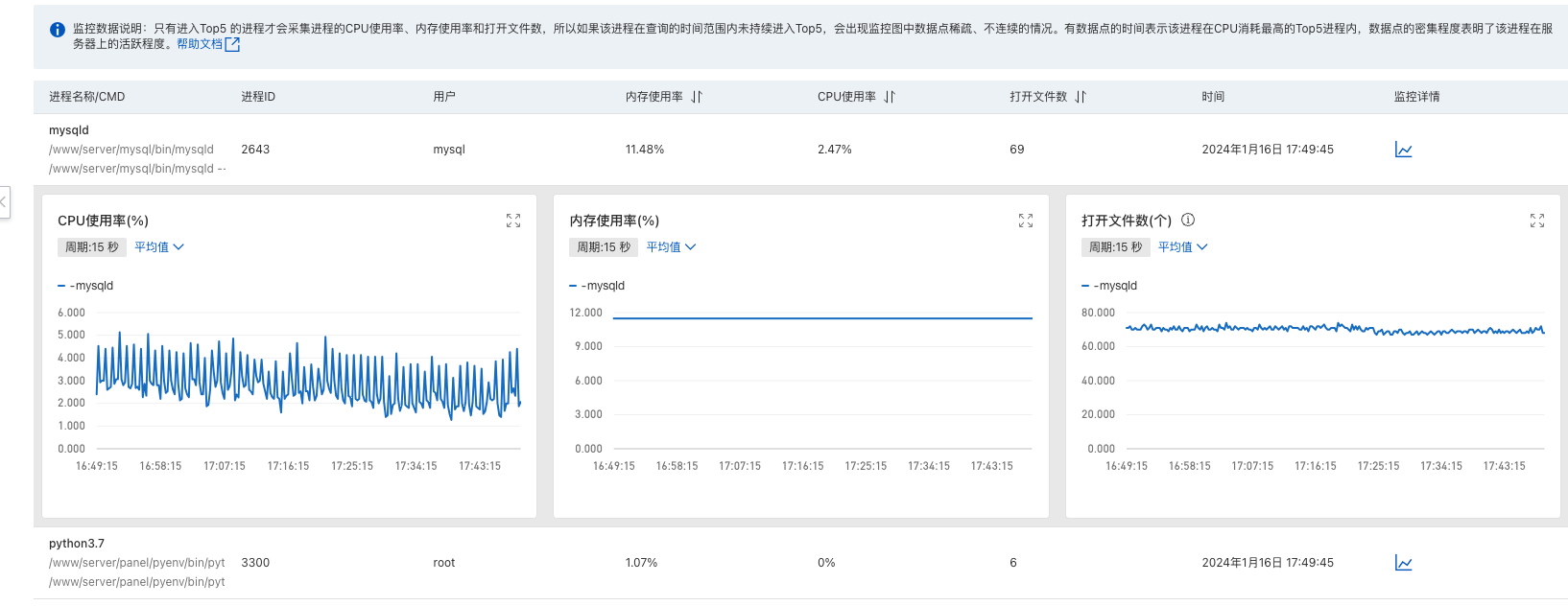Expand 打开文件数 chart to fullscreen
The height and width of the screenshot is (606, 1568).
click(x=1537, y=221)
